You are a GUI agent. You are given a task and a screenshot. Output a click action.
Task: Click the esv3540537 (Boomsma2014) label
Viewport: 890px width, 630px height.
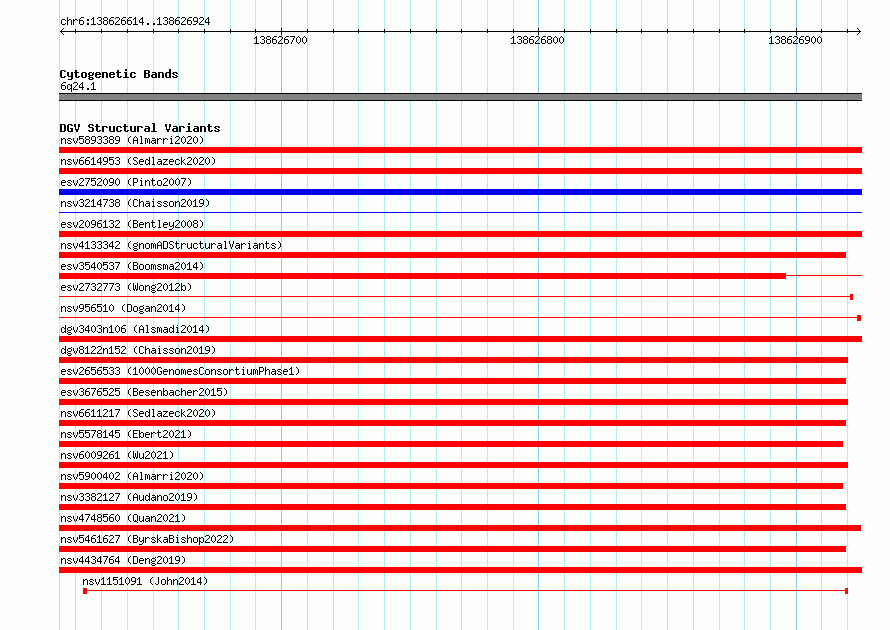132,266
